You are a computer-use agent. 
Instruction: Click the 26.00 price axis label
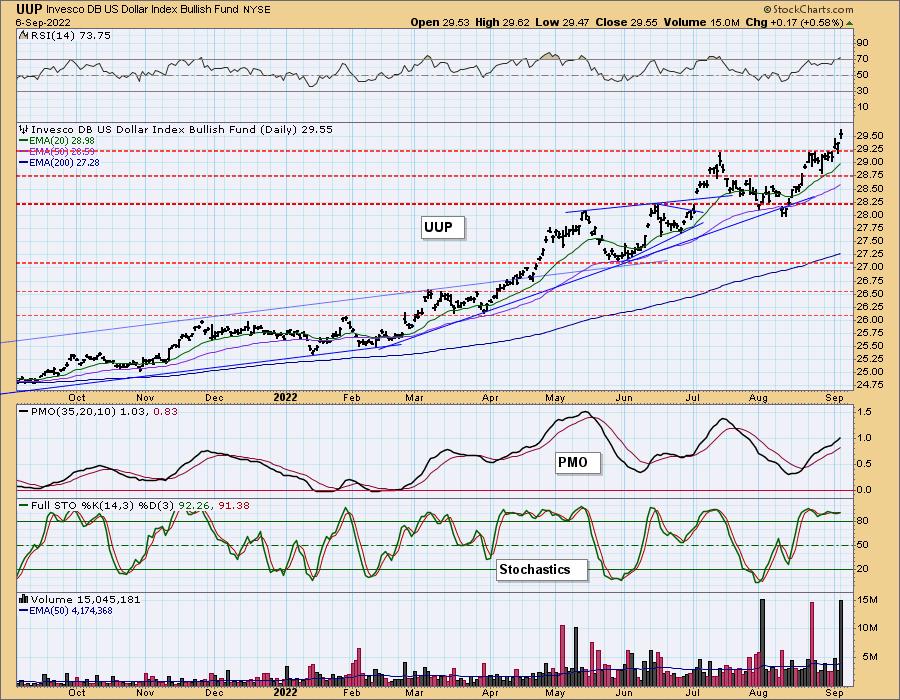[x=870, y=320]
